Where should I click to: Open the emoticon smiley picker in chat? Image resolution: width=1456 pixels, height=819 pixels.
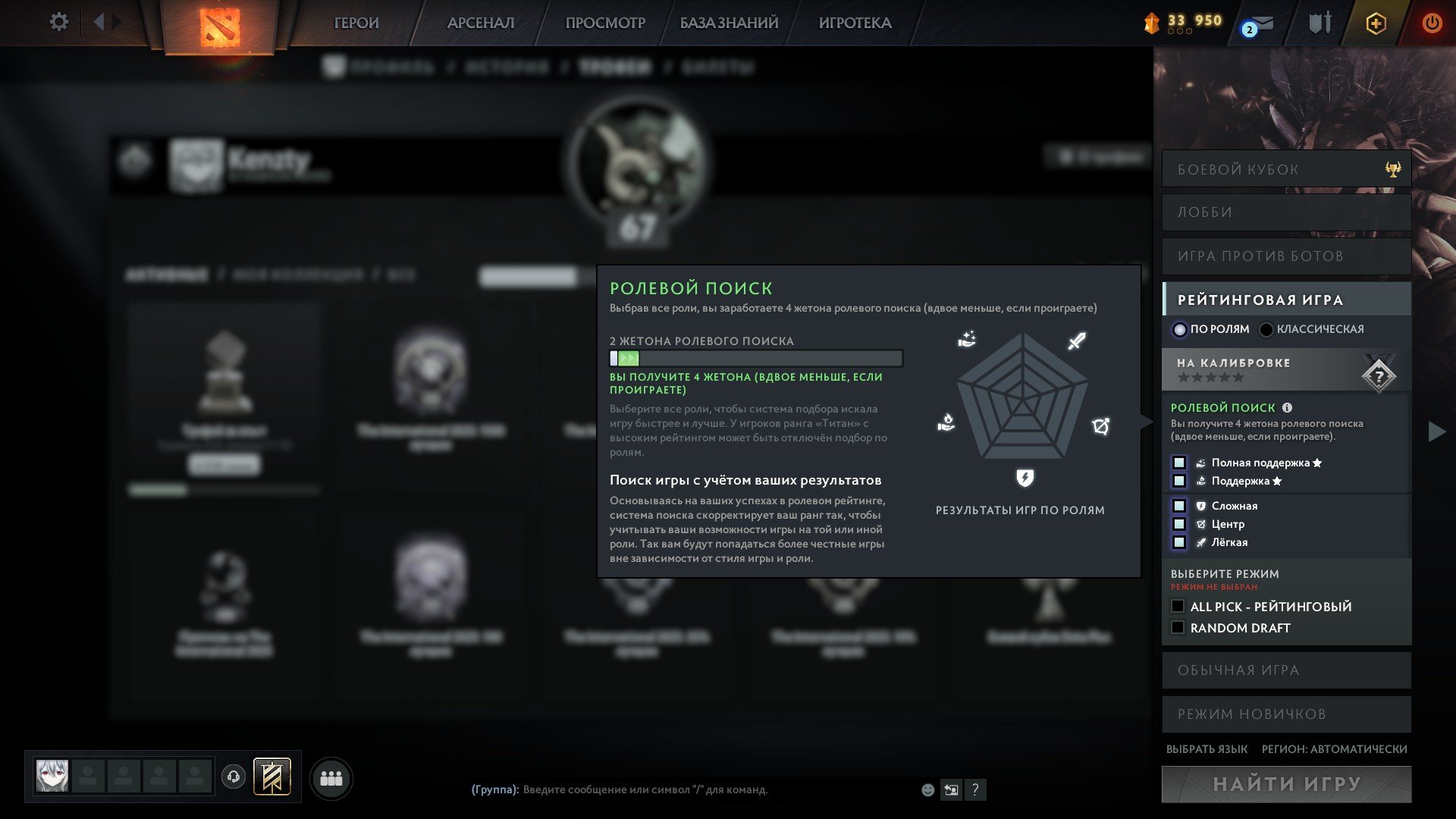pyautogui.click(x=927, y=789)
